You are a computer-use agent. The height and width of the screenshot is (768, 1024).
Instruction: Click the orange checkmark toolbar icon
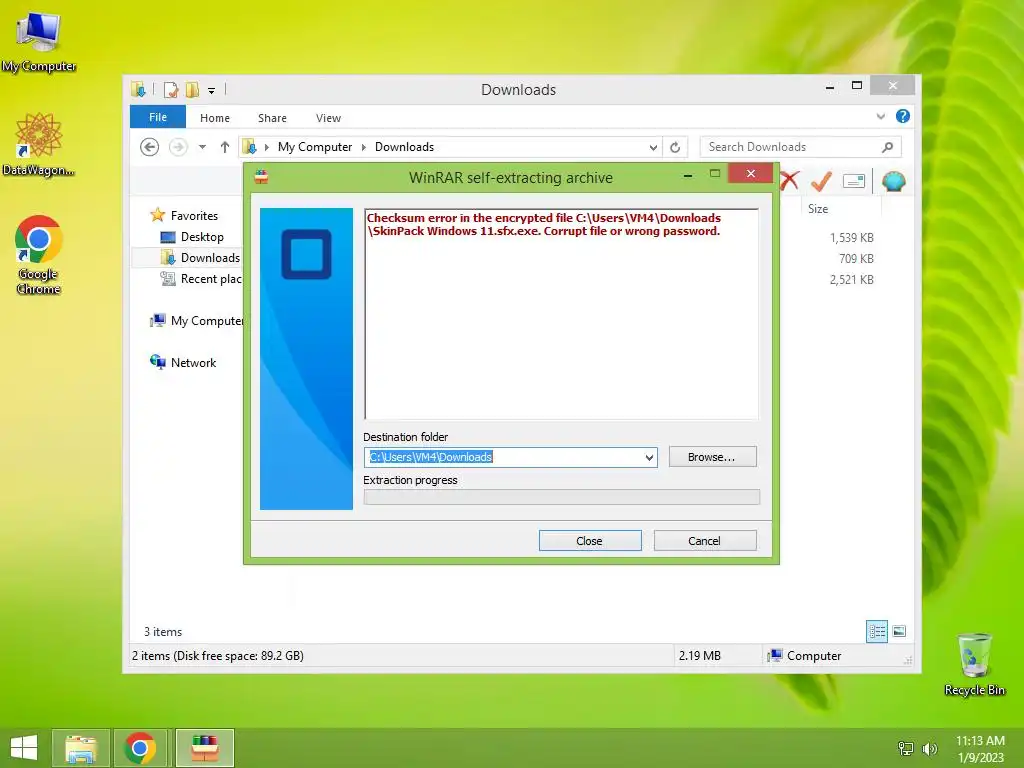[822, 181]
